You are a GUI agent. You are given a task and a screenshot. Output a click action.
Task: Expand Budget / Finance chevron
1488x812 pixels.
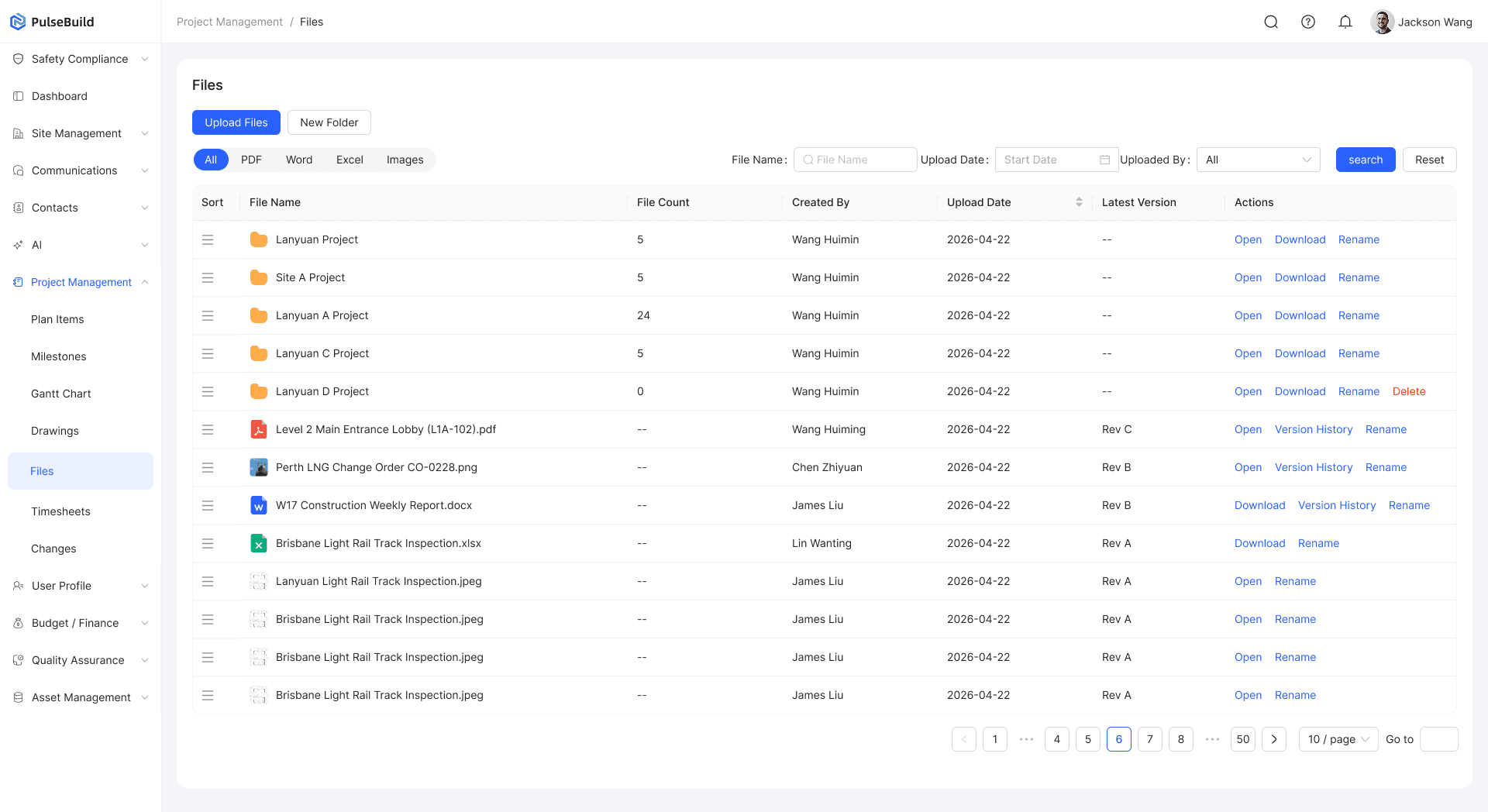pos(145,623)
